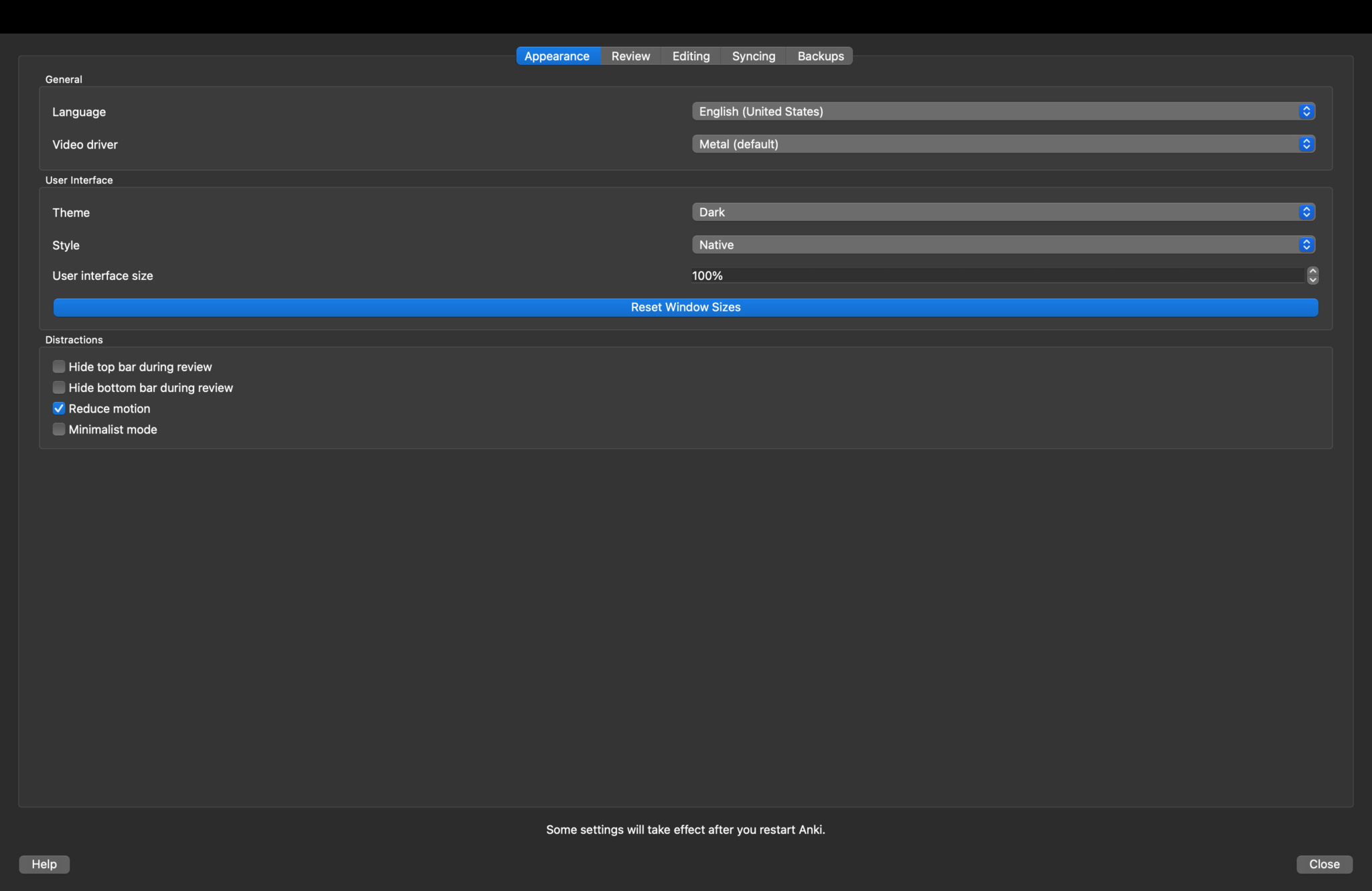Click the Reset Window Sizes button

[686, 307]
